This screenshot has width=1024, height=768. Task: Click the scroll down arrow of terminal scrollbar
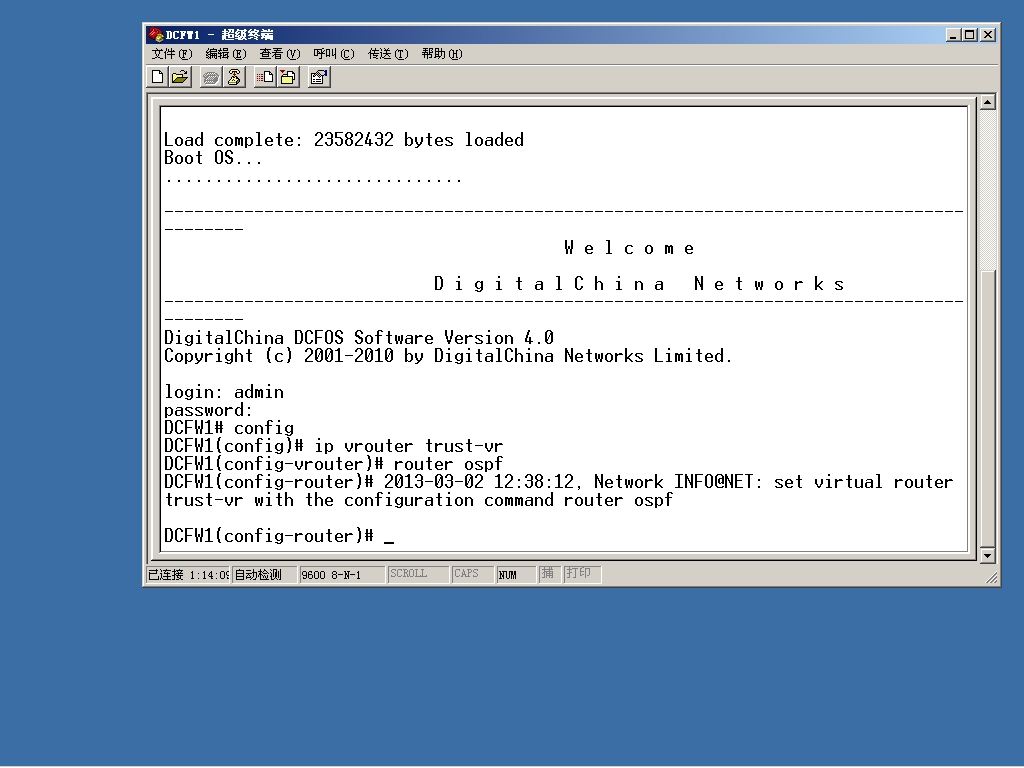click(x=987, y=555)
